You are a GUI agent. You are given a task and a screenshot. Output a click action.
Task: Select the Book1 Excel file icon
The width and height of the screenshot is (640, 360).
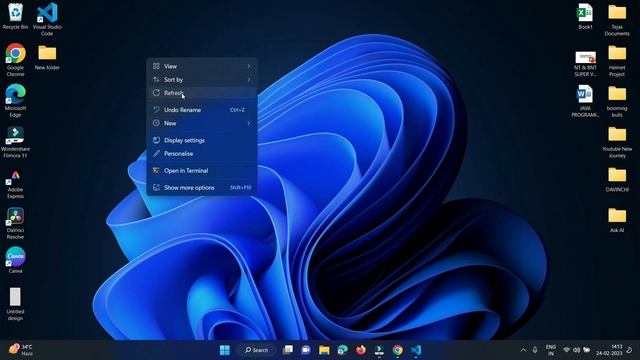585,16
